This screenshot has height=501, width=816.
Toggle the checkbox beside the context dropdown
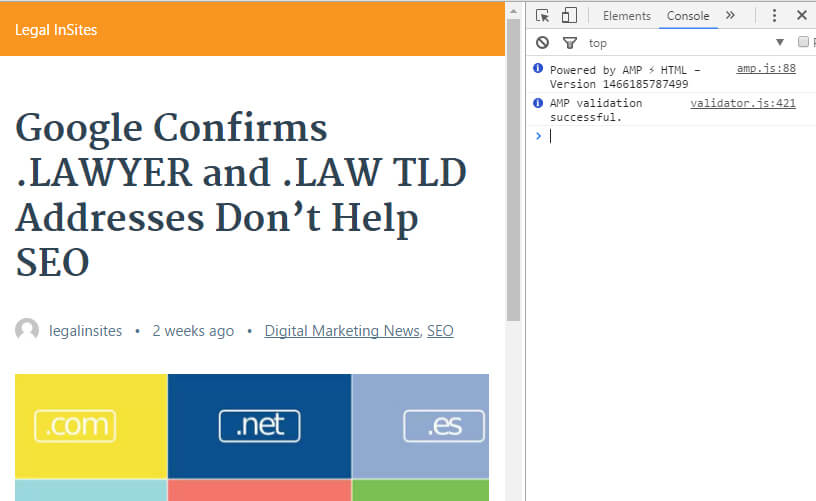(803, 42)
